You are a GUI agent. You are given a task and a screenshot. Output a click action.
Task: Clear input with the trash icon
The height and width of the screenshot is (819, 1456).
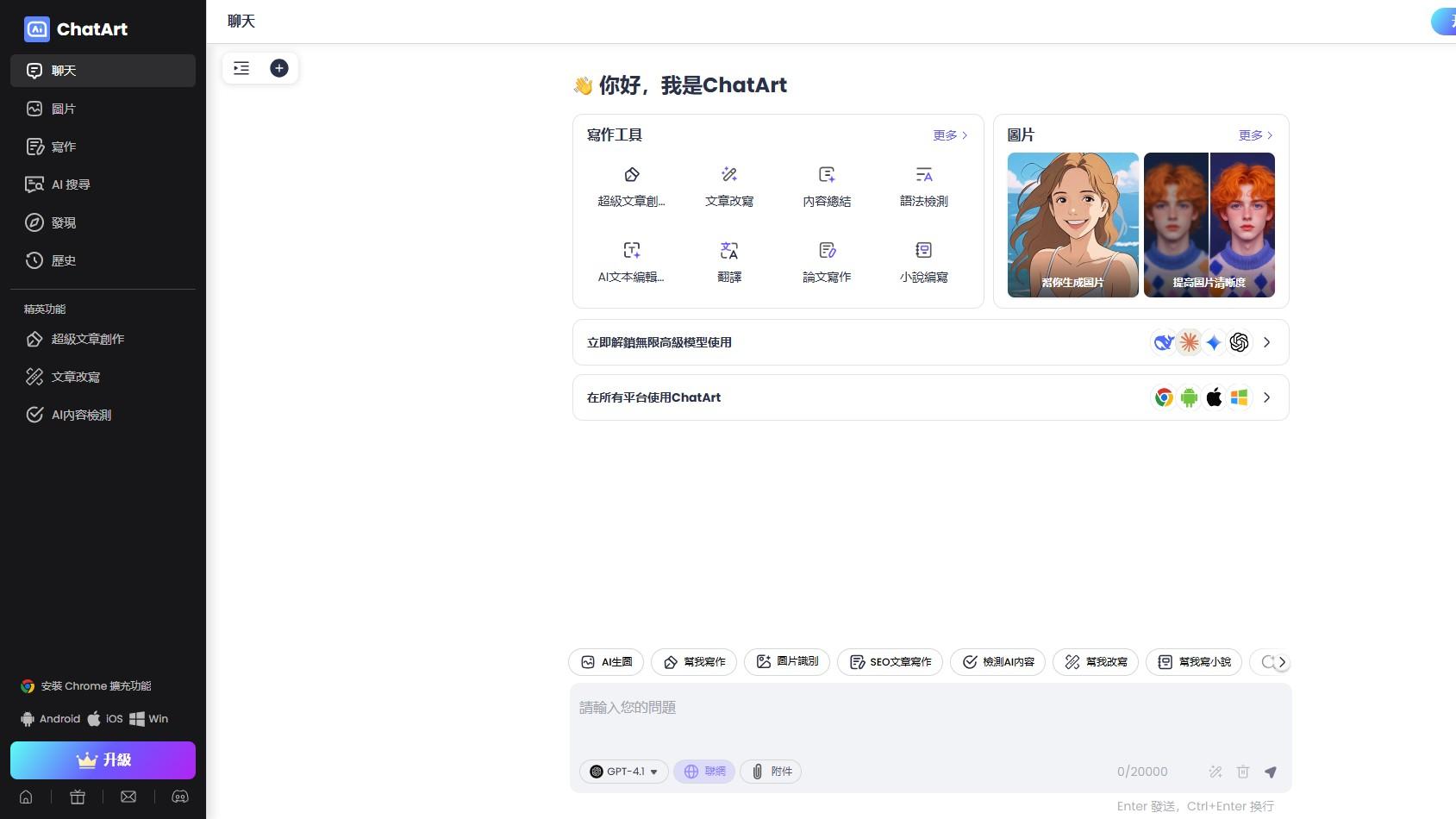(1243, 772)
